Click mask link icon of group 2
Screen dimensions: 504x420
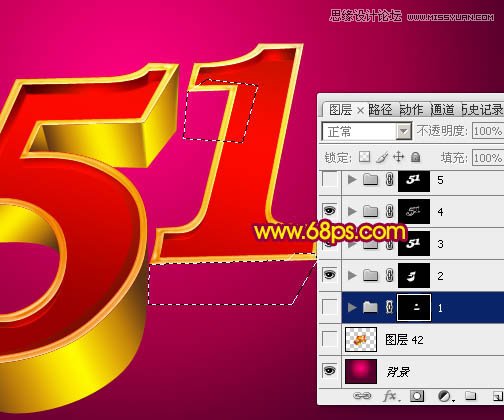pyautogui.click(x=389, y=275)
